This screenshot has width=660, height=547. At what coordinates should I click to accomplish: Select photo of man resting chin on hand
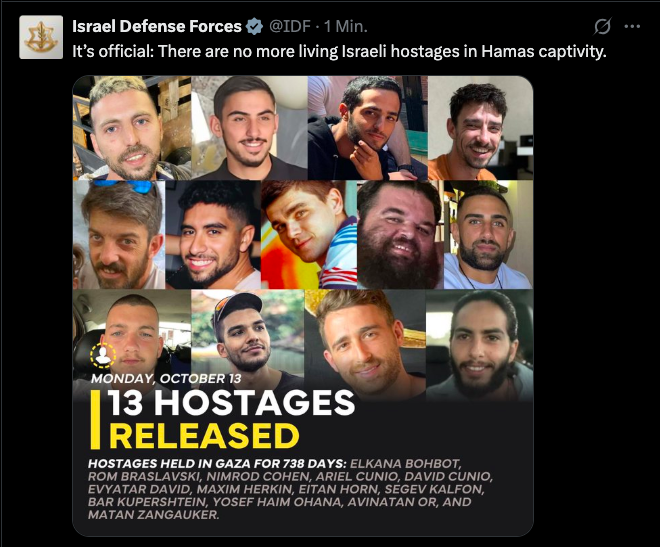click(367, 128)
